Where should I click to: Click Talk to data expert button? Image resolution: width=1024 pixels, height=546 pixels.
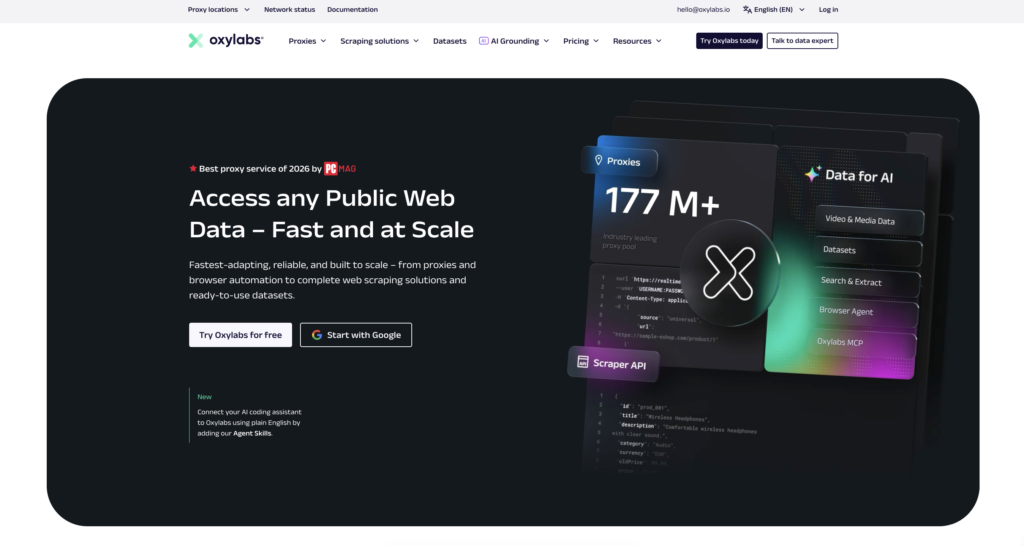(x=802, y=40)
